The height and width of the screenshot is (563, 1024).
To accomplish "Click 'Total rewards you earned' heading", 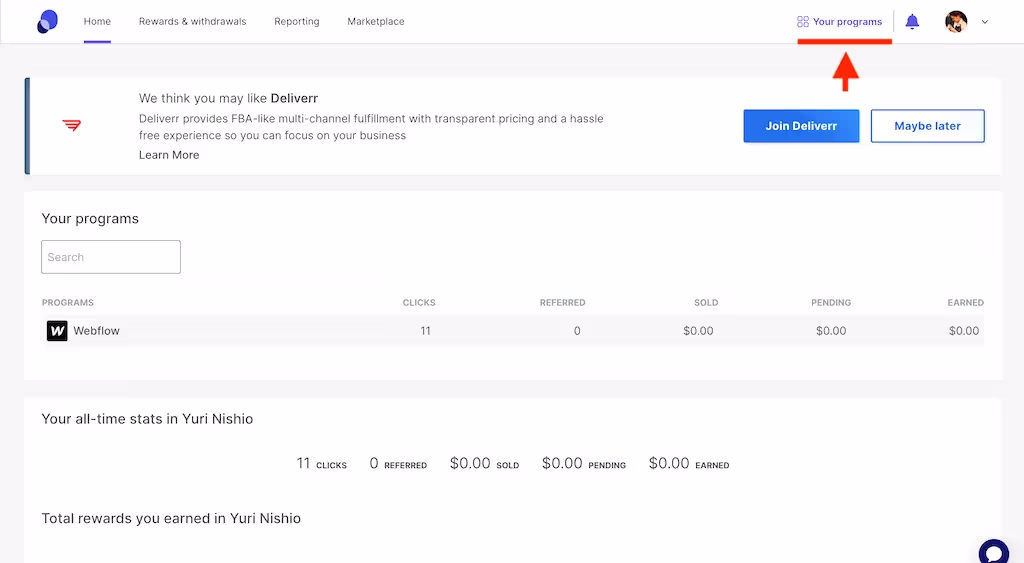I will (171, 519).
